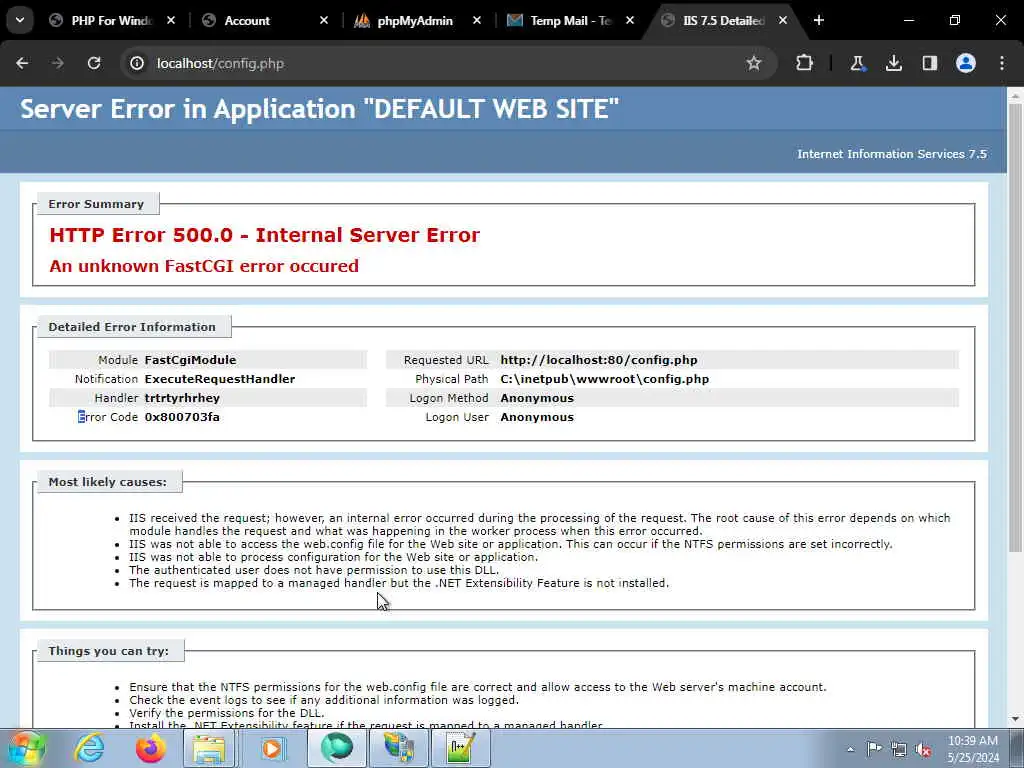Click physical path C:\inetpub\wwwroot\config.php
The width and height of the screenshot is (1024, 768).
pos(605,379)
